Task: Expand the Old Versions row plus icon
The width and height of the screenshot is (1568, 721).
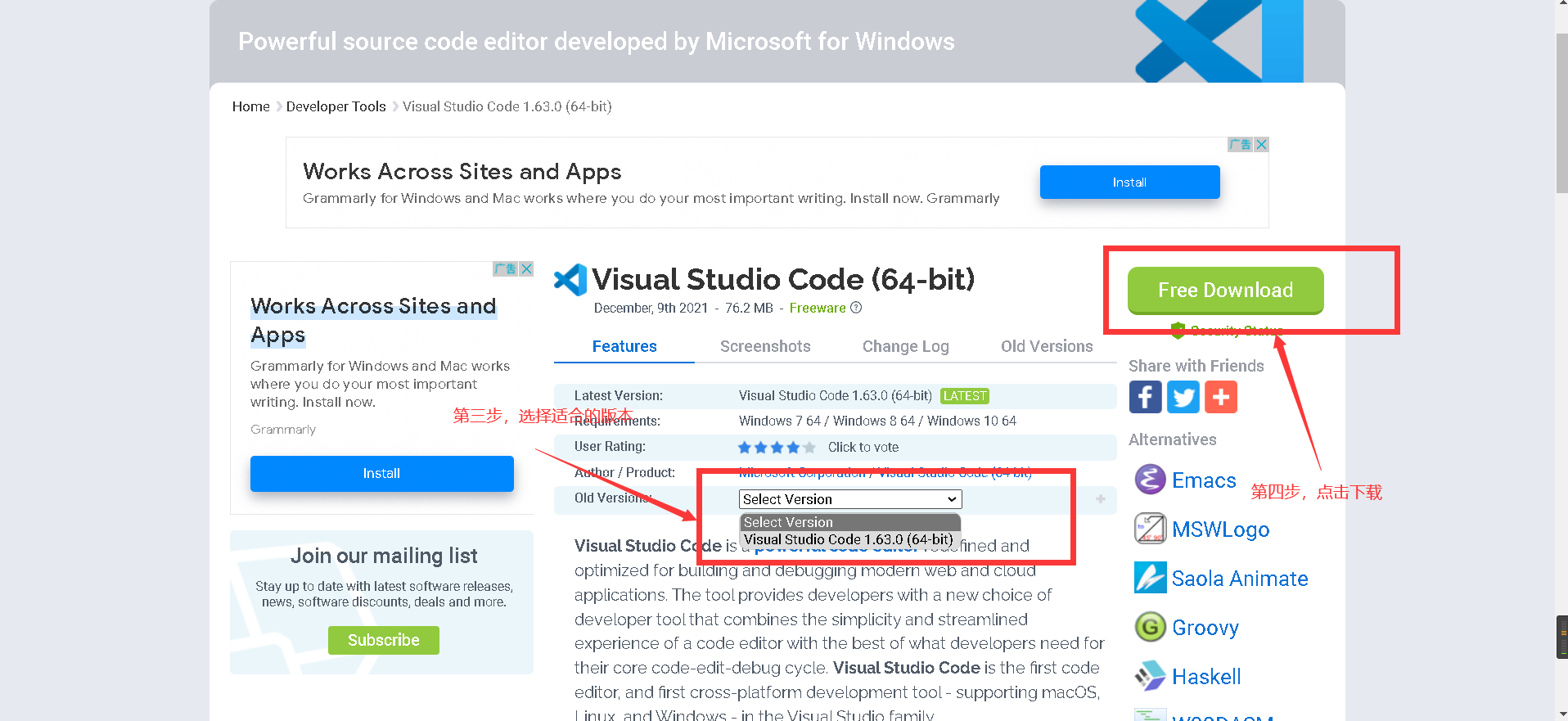Action: click(1101, 499)
